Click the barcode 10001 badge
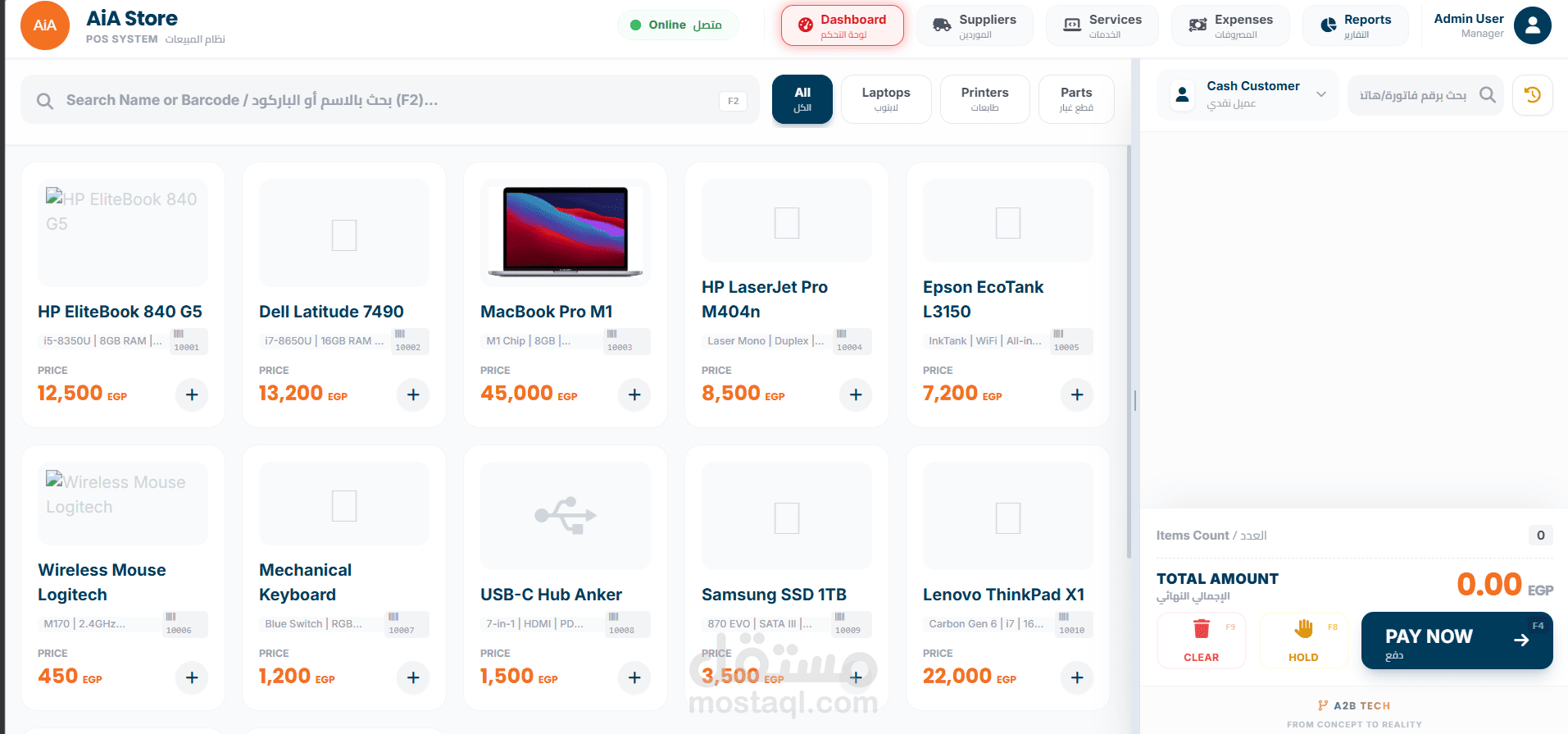Viewport: 1568px width, 734px height. (189, 341)
